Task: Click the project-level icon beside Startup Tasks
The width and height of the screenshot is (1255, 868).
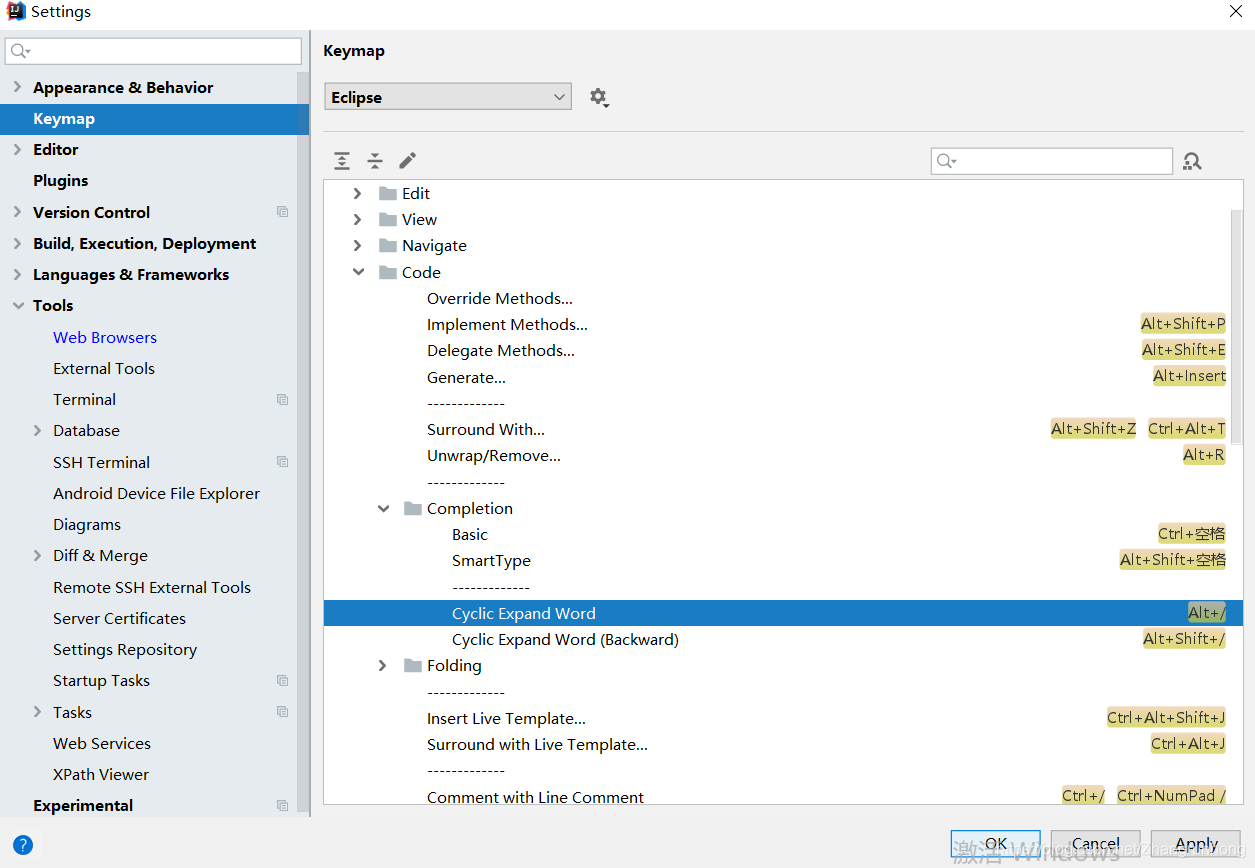Action: 283,680
